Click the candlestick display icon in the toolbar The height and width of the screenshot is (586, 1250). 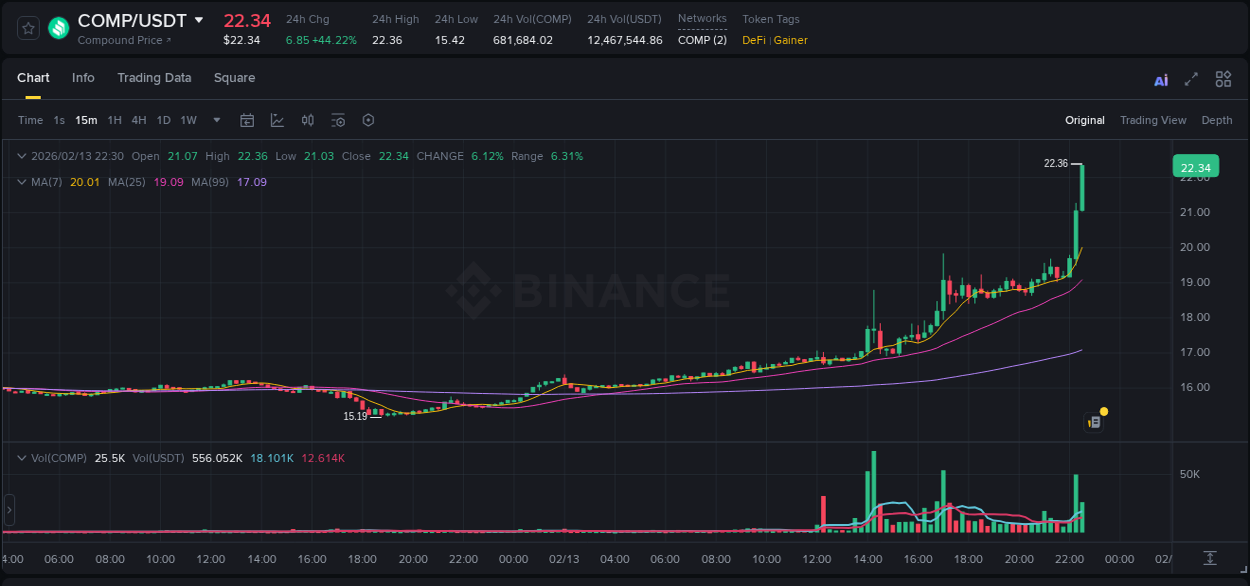coord(307,120)
